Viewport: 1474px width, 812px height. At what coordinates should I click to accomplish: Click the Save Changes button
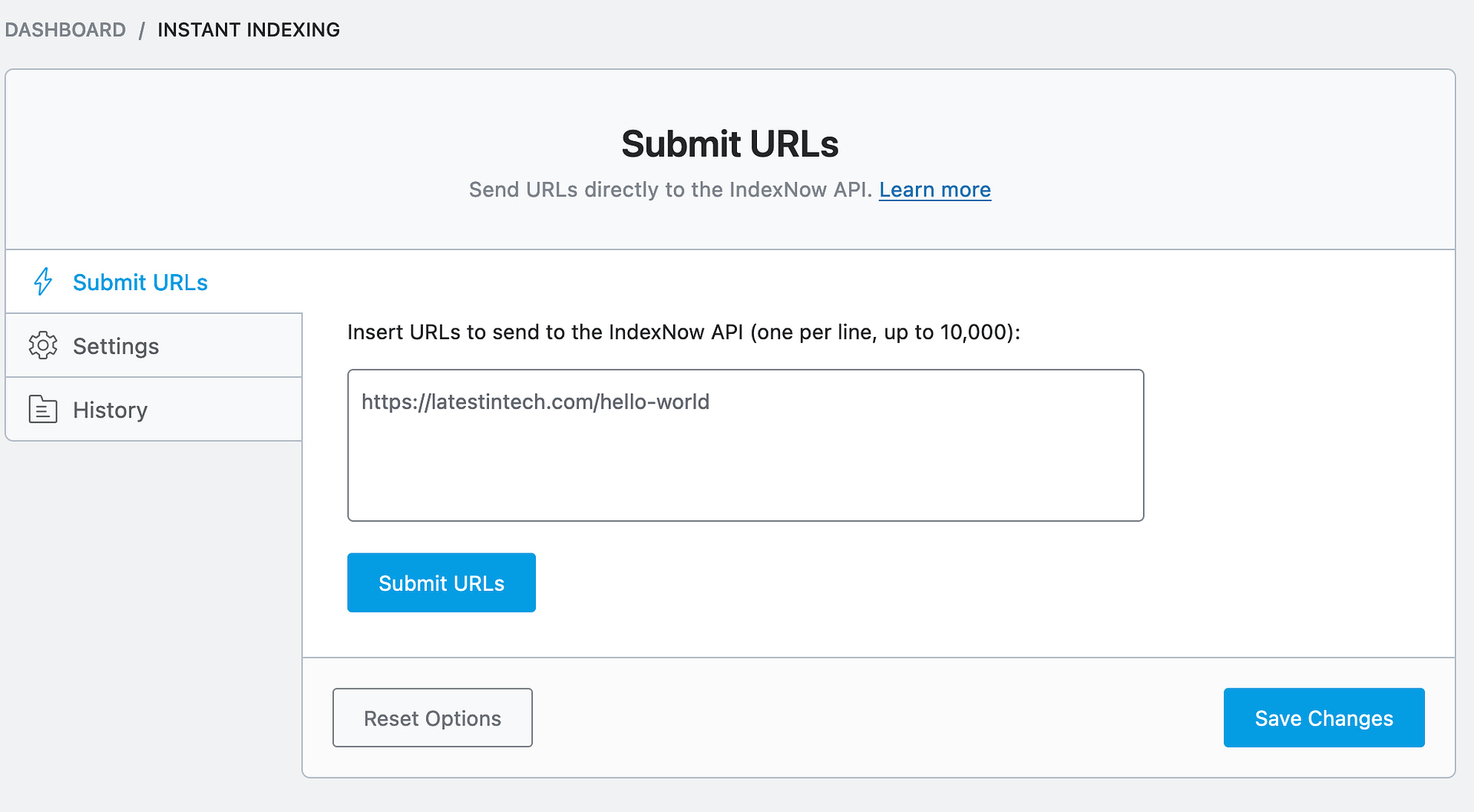1324,718
